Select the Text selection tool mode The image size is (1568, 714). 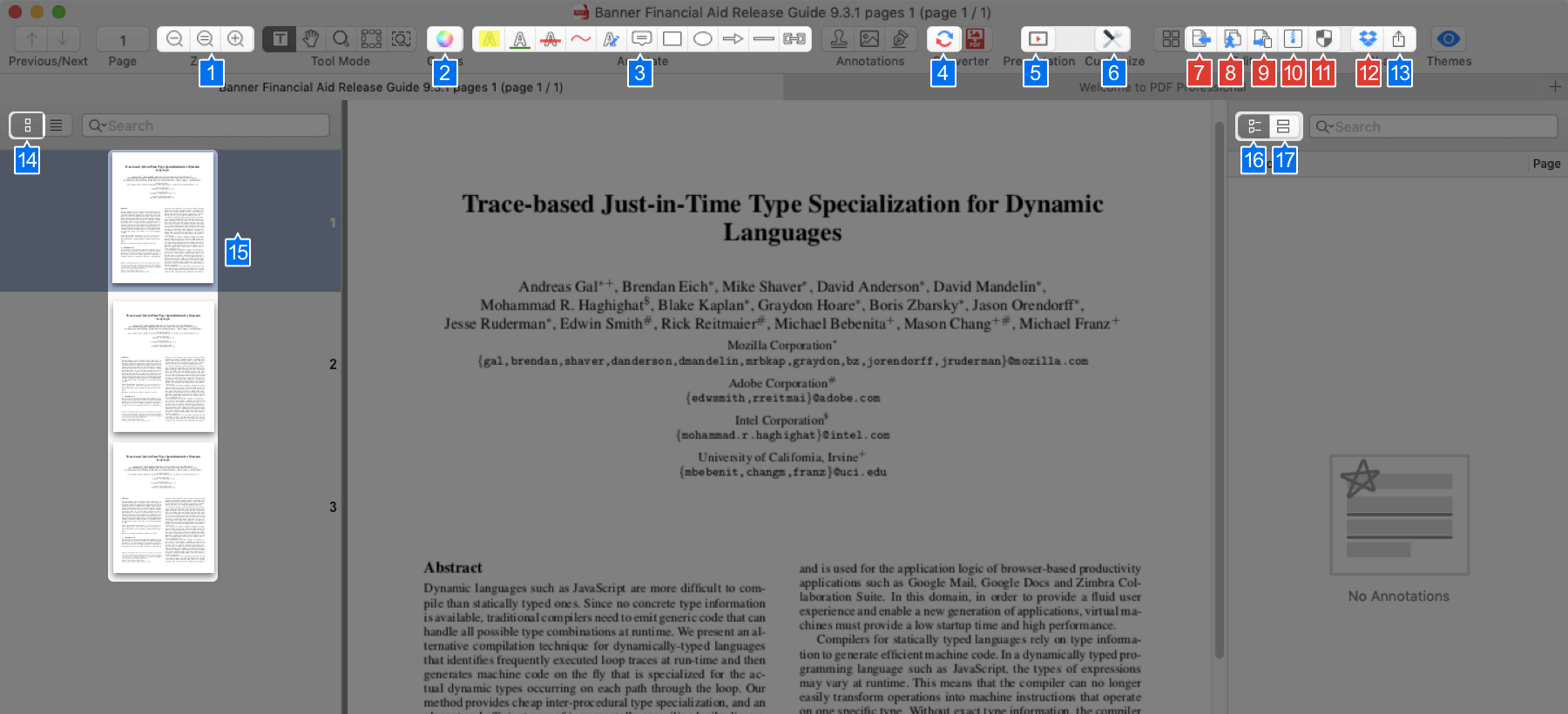coord(280,39)
